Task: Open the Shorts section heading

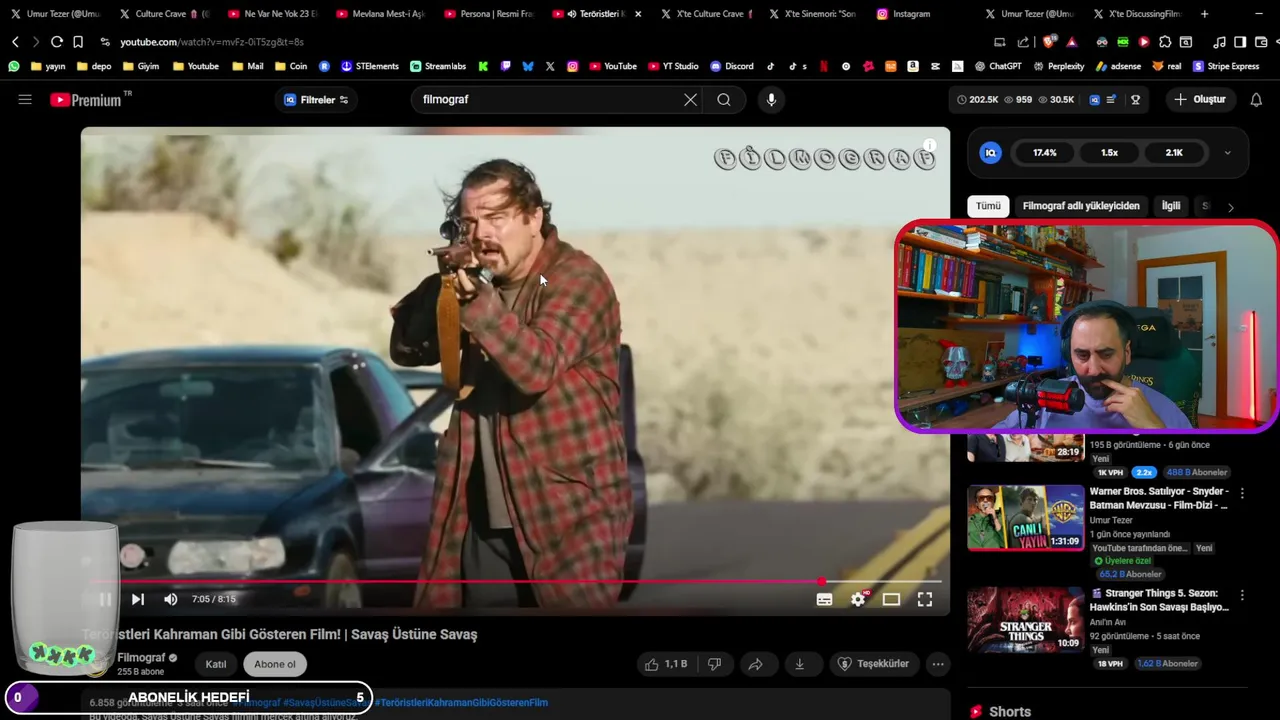Action: 1001,712
